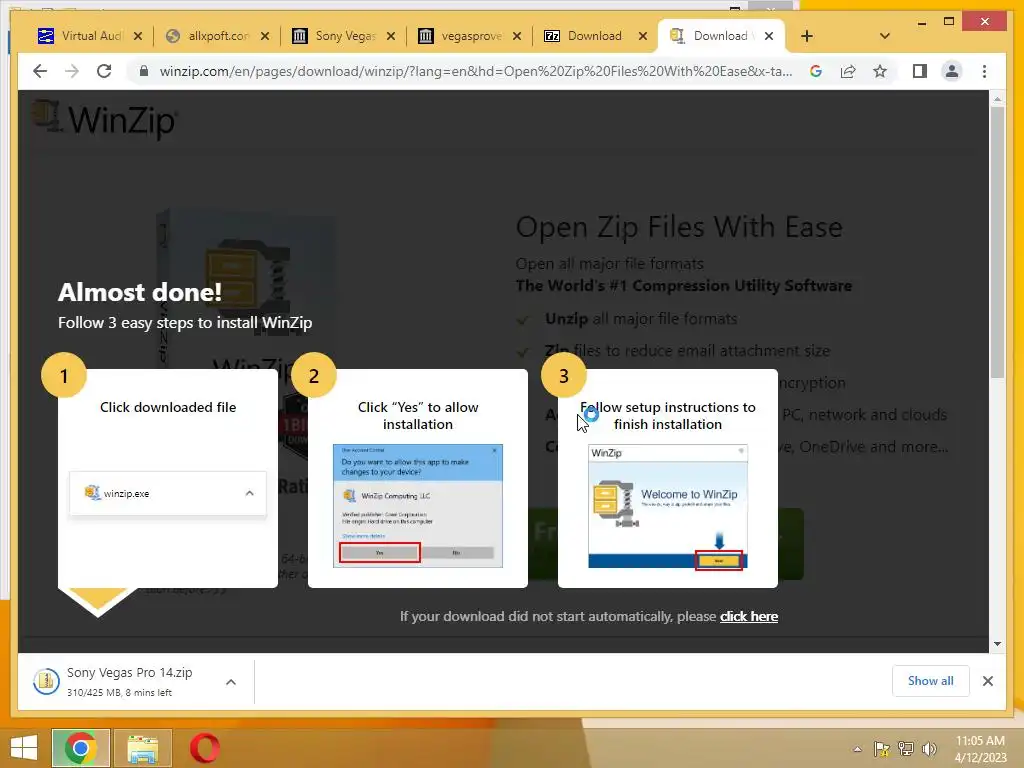1024x768 pixels.
Task: Close the Virtual Audio tab
Action: pos(138,37)
